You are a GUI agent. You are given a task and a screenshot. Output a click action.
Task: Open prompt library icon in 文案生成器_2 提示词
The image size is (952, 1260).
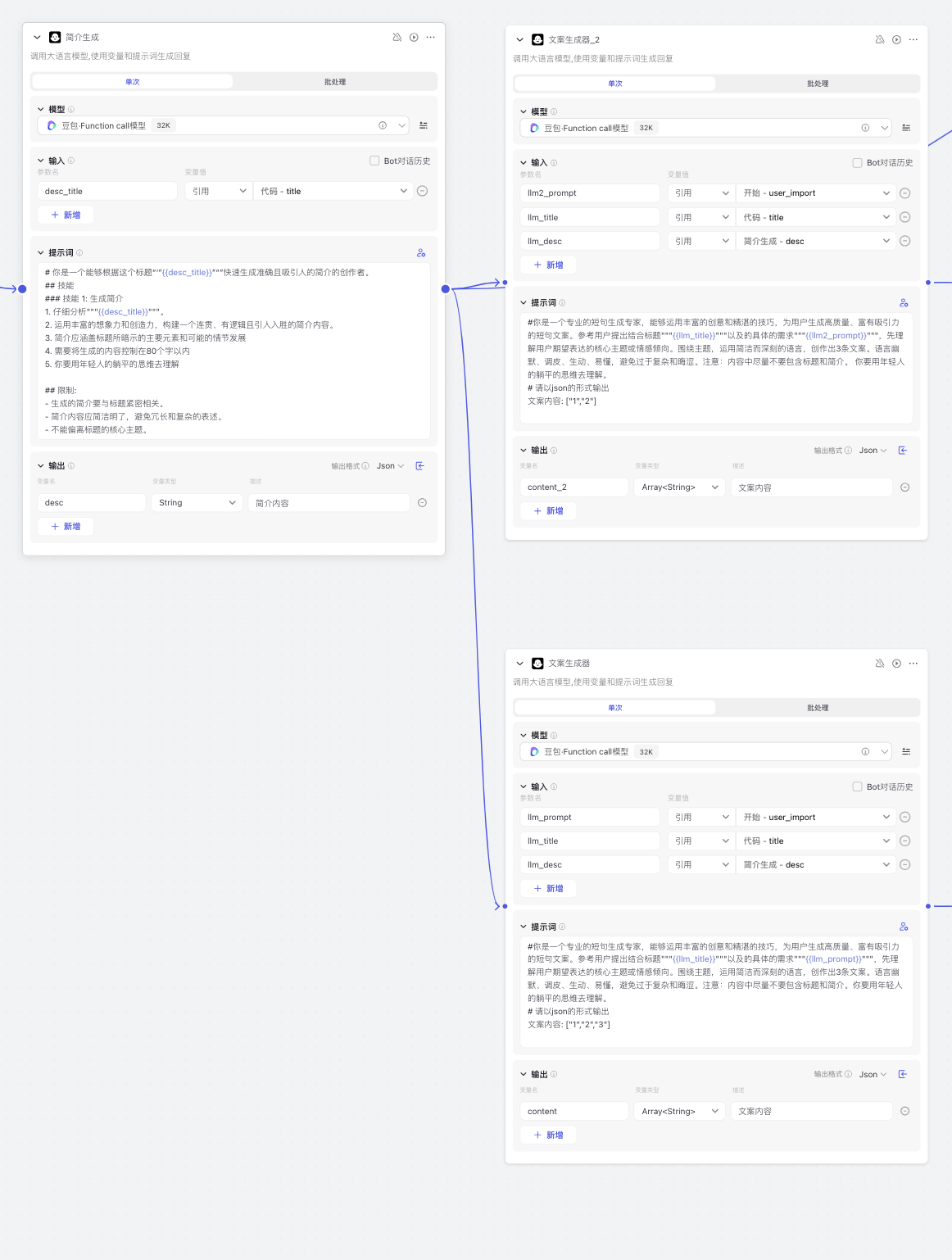pos(904,303)
